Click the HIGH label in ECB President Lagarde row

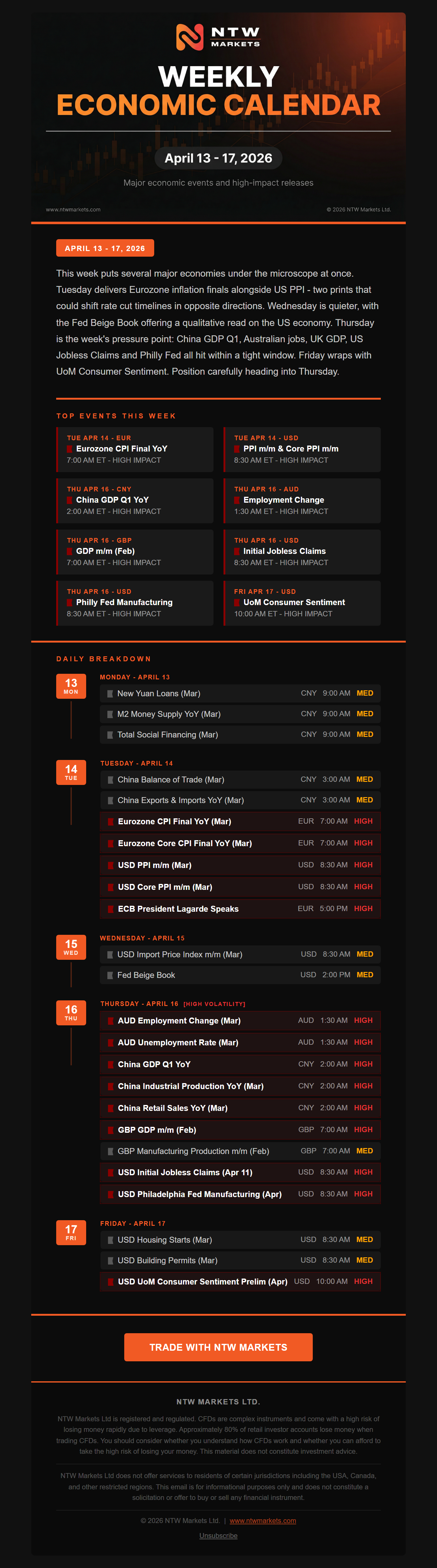point(363,909)
